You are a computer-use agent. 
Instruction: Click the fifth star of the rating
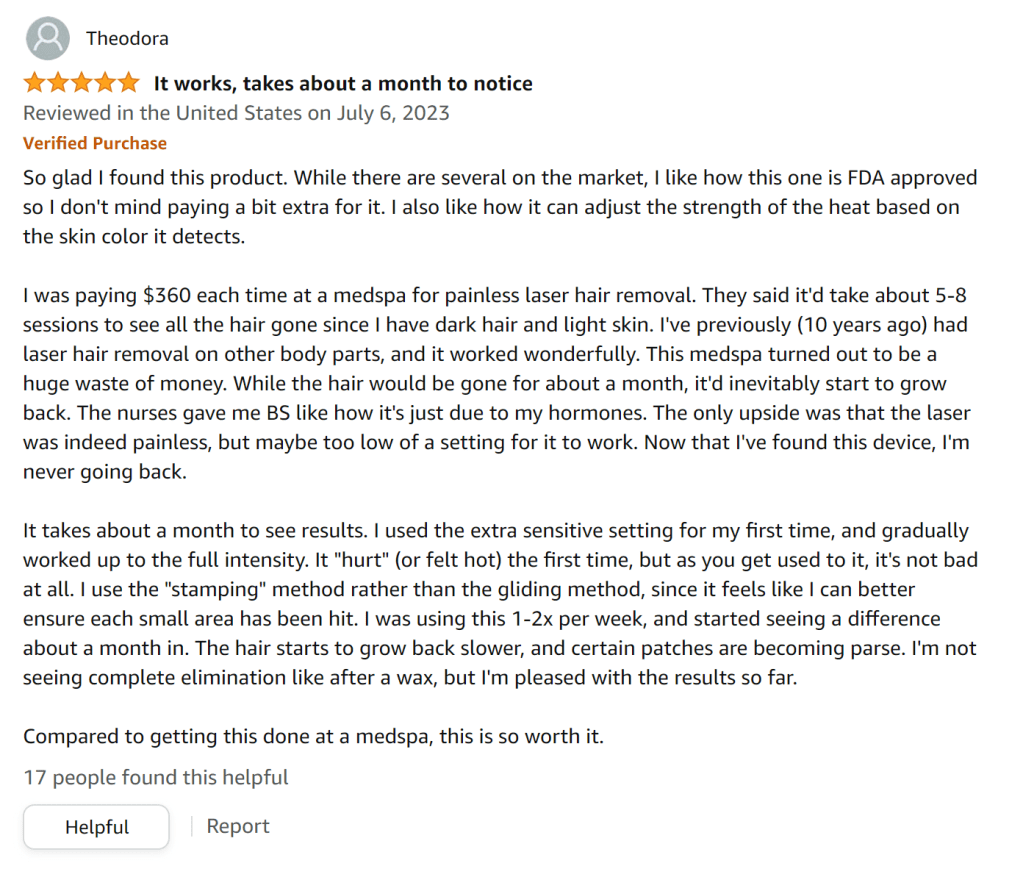tap(129, 83)
